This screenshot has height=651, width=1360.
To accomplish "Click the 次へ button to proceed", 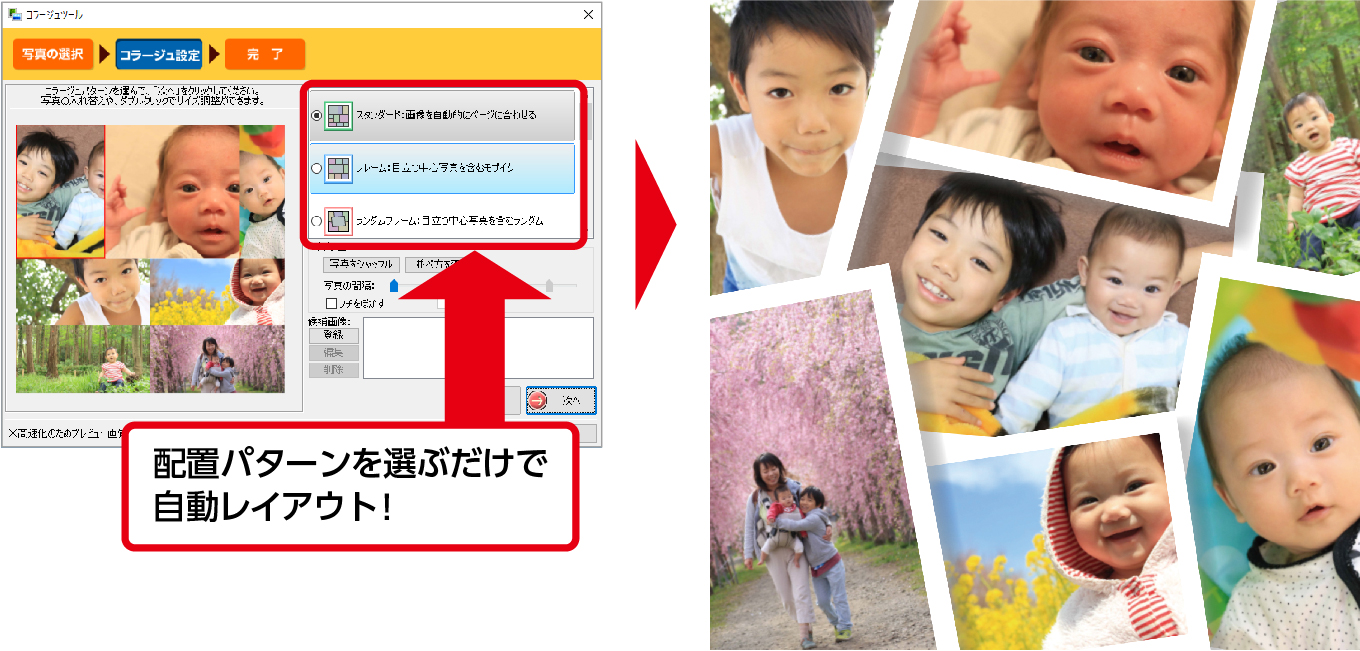I will [564, 400].
